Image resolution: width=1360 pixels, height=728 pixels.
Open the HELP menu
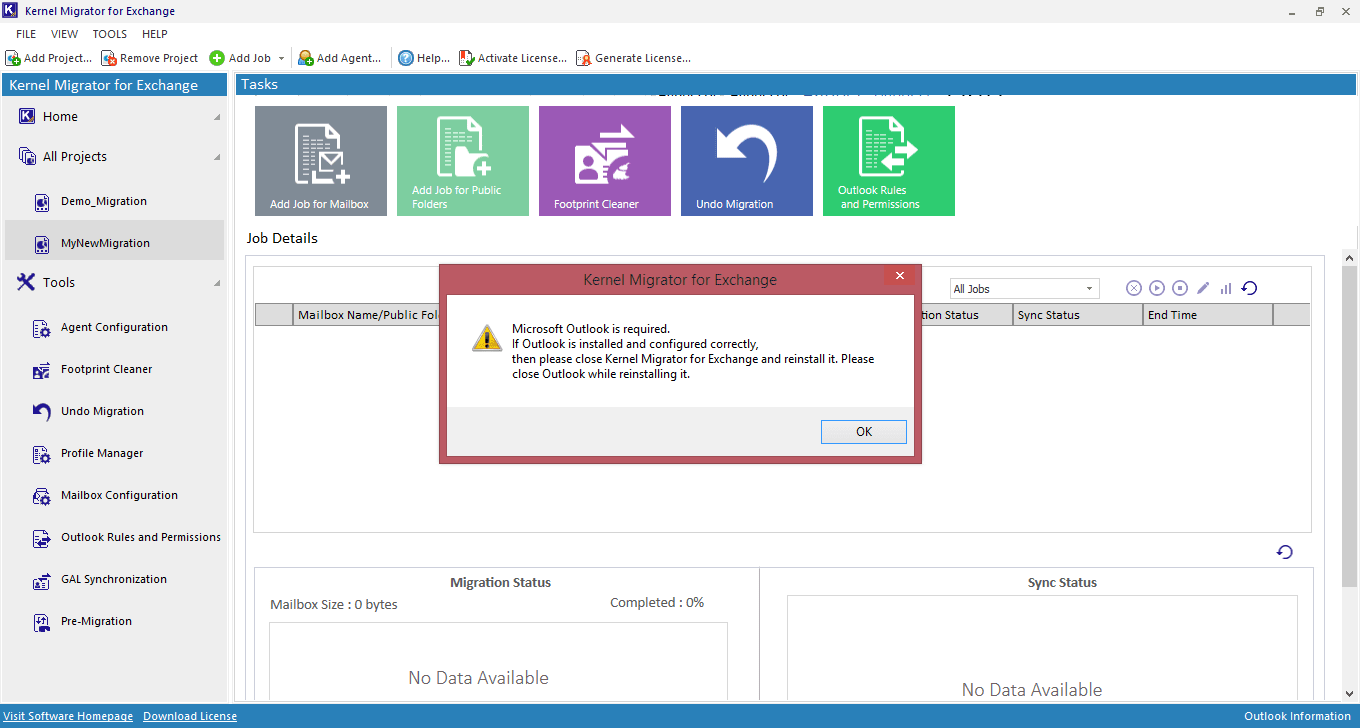[154, 34]
